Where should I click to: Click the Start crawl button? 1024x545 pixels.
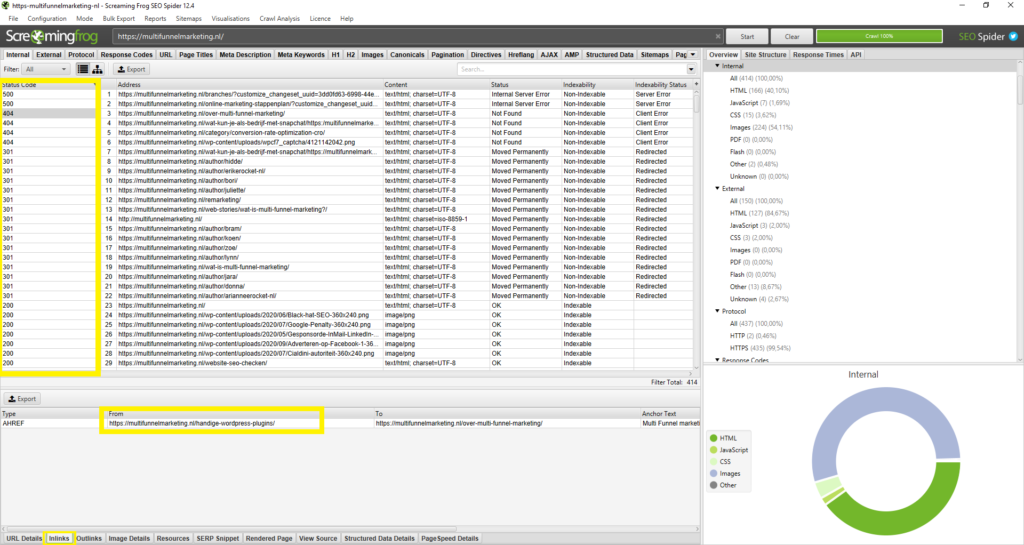tap(747, 37)
